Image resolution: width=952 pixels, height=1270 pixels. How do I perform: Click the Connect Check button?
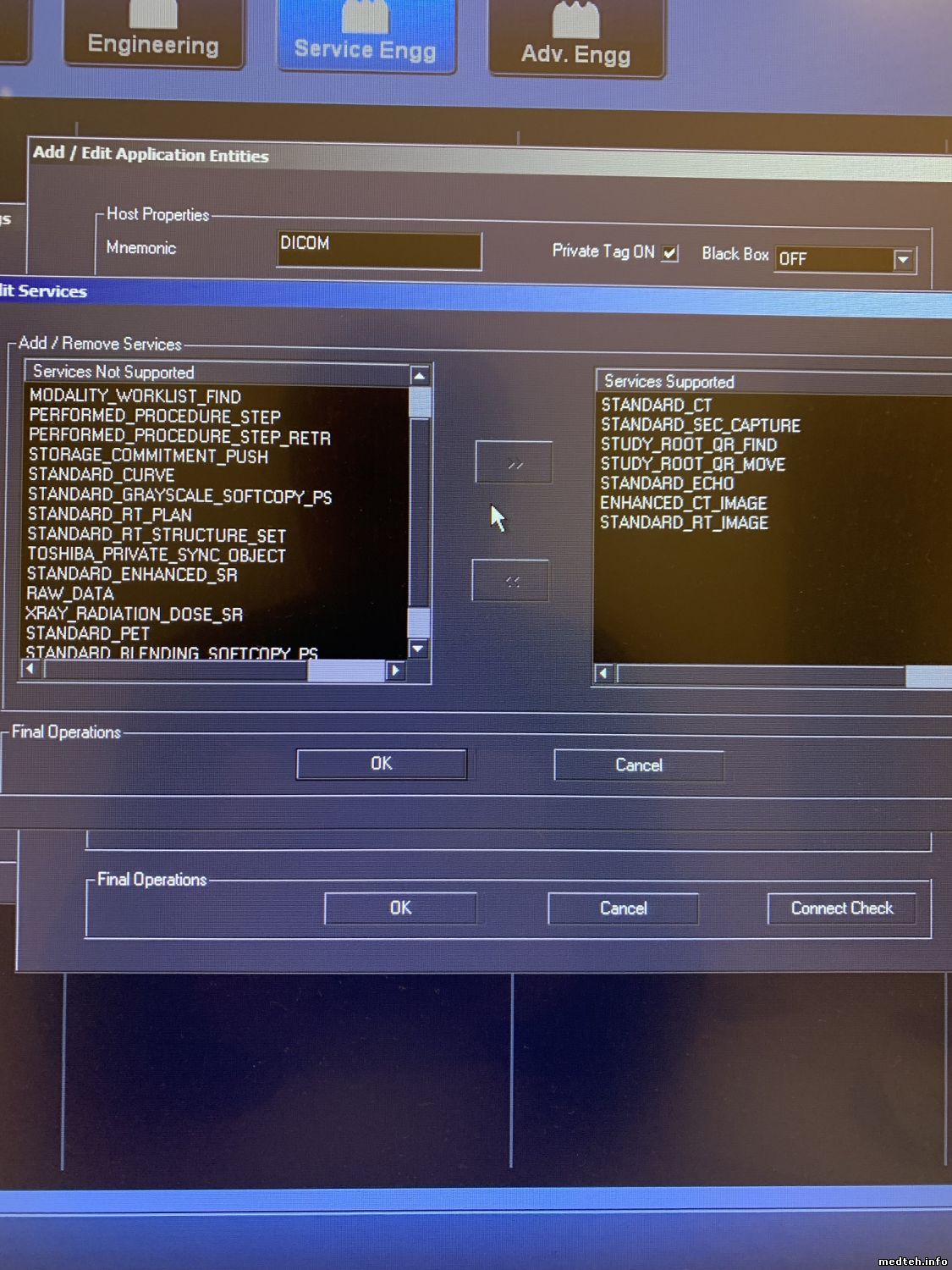tap(841, 908)
